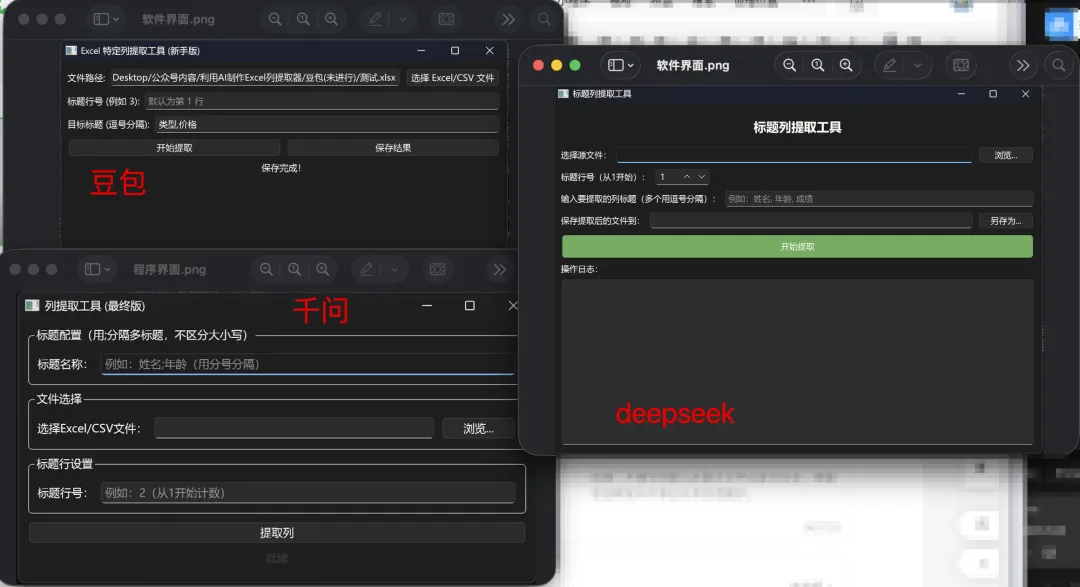This screenshot has height=587, width=1080.
Task: Zoom out in the 程序界面.png window
Action: (x=266, y=269)
